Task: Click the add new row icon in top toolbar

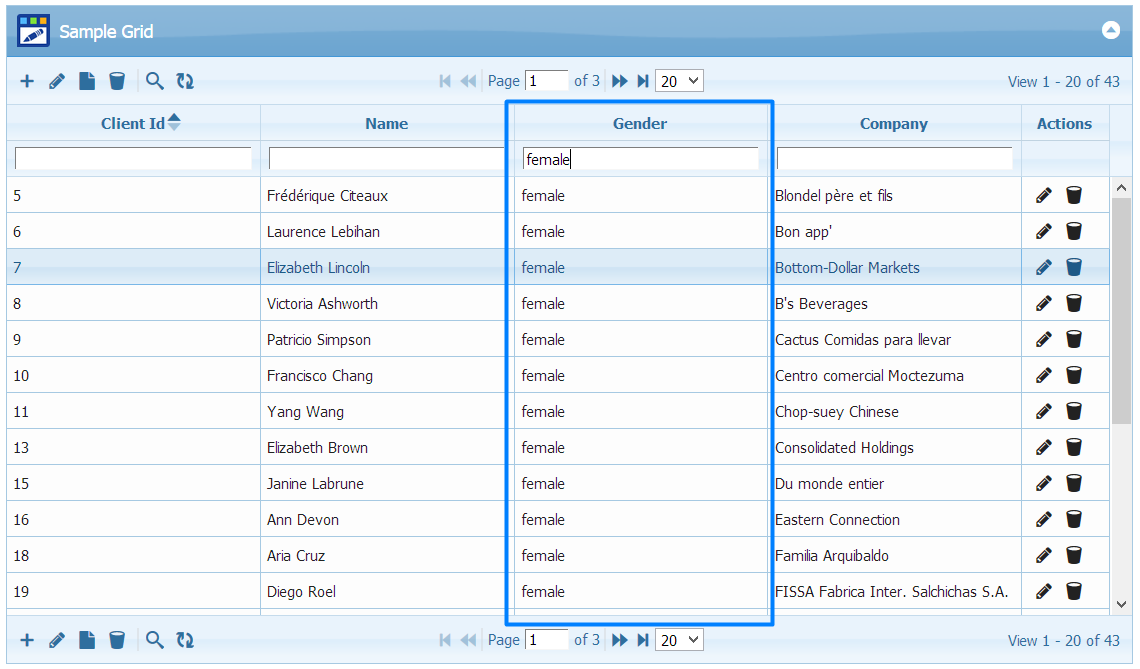Action: coord(27,81)
